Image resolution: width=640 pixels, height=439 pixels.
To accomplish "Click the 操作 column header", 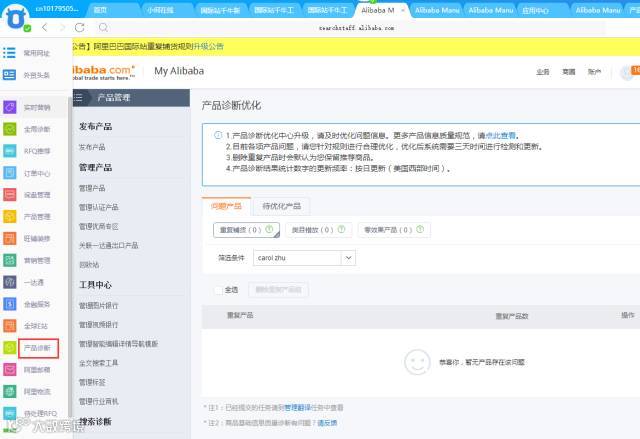I will pyautogui.click(x=628, y=315).
